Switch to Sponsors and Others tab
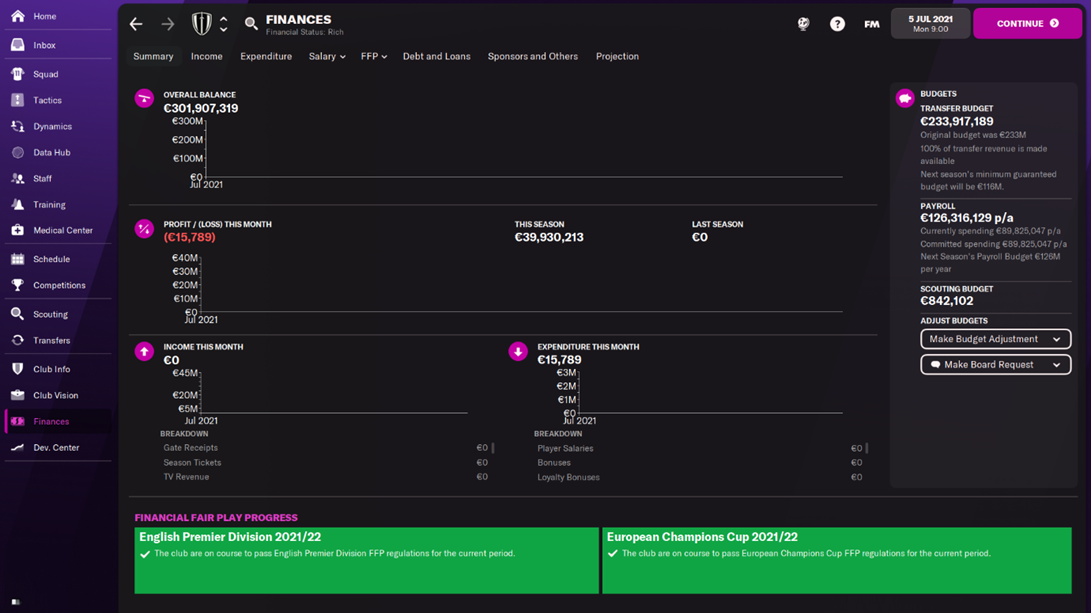The height and width of the screenshot is (613, 1091). 532,57
